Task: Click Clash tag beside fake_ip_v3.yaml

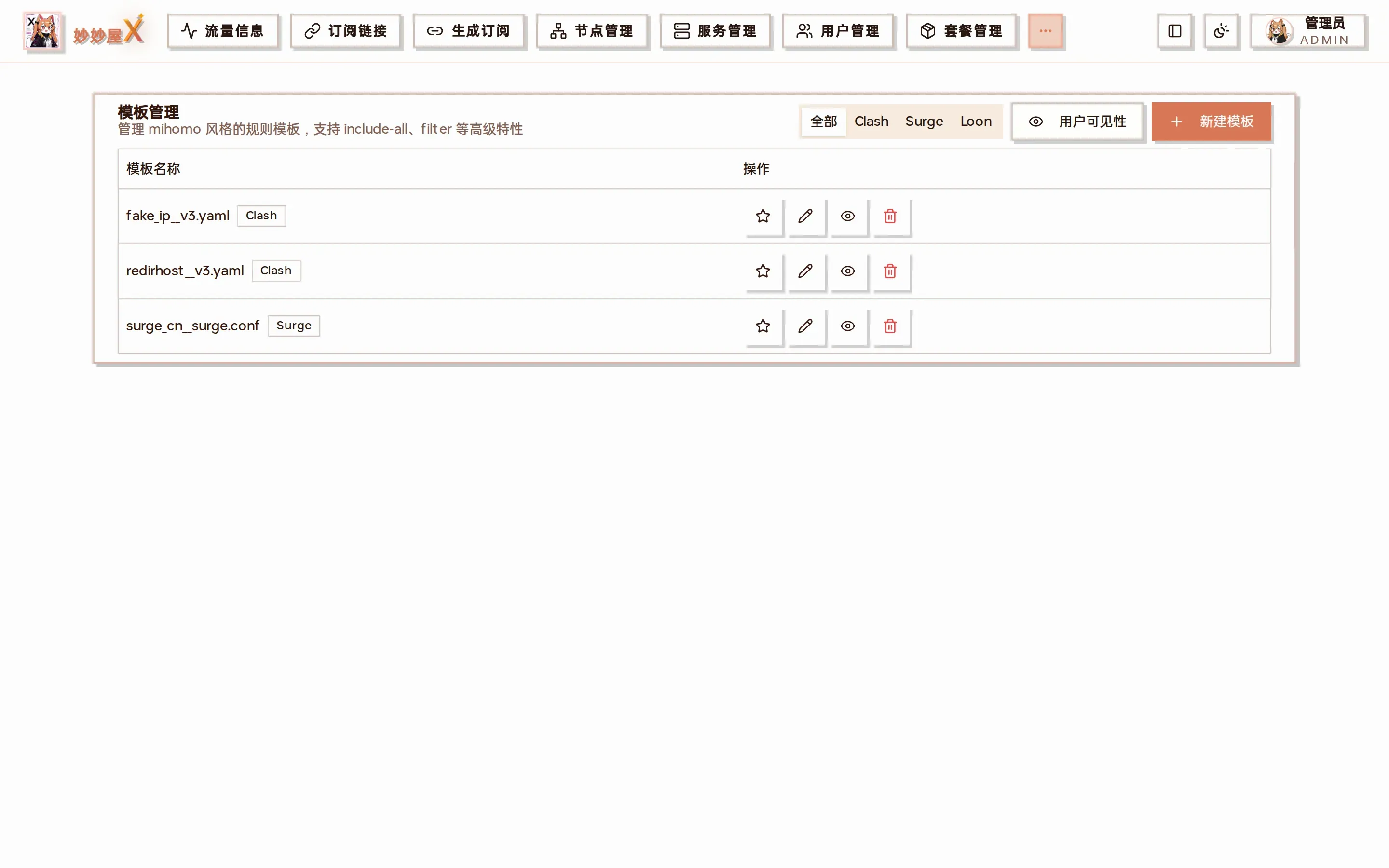Action: click(261, 216)
